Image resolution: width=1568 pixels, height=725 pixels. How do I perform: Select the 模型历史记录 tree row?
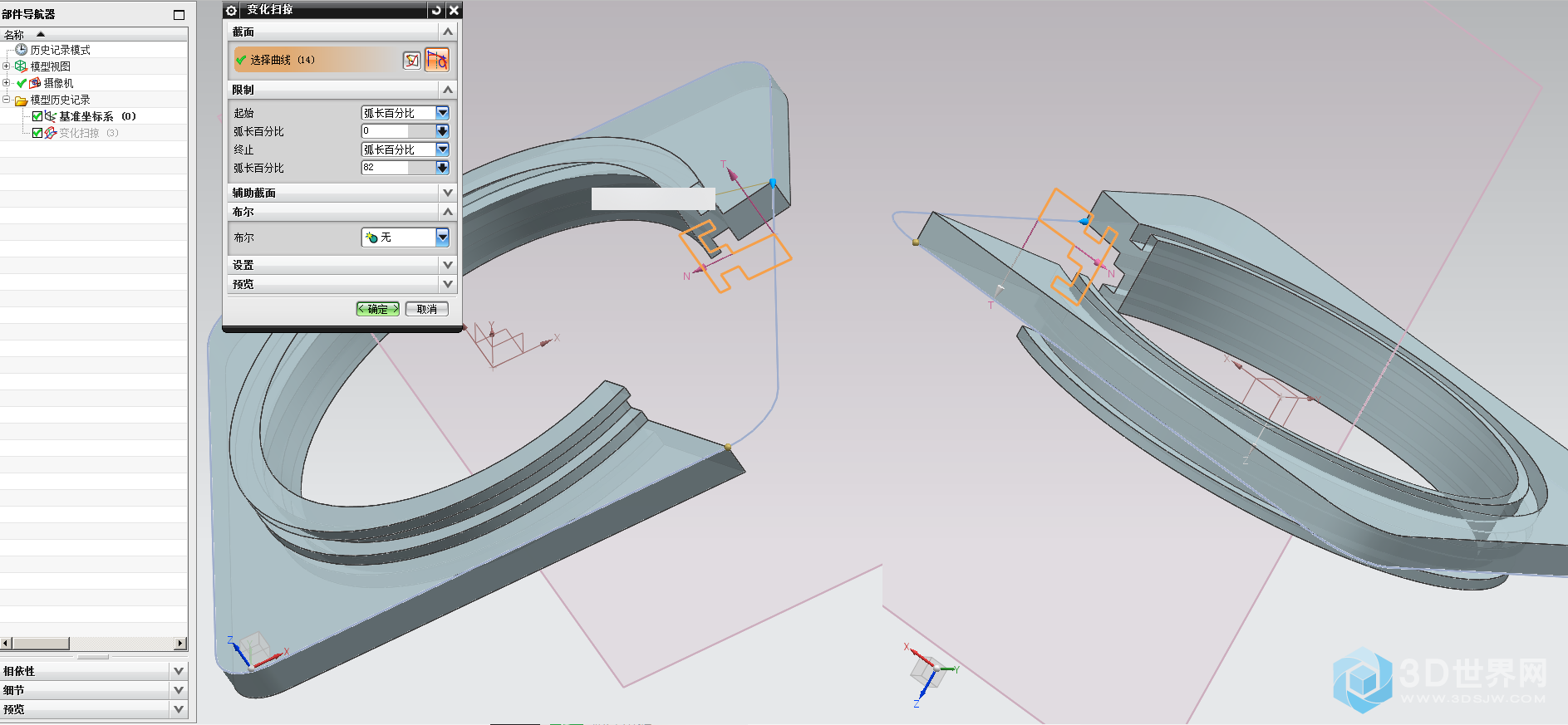click(x=94, y=100)
